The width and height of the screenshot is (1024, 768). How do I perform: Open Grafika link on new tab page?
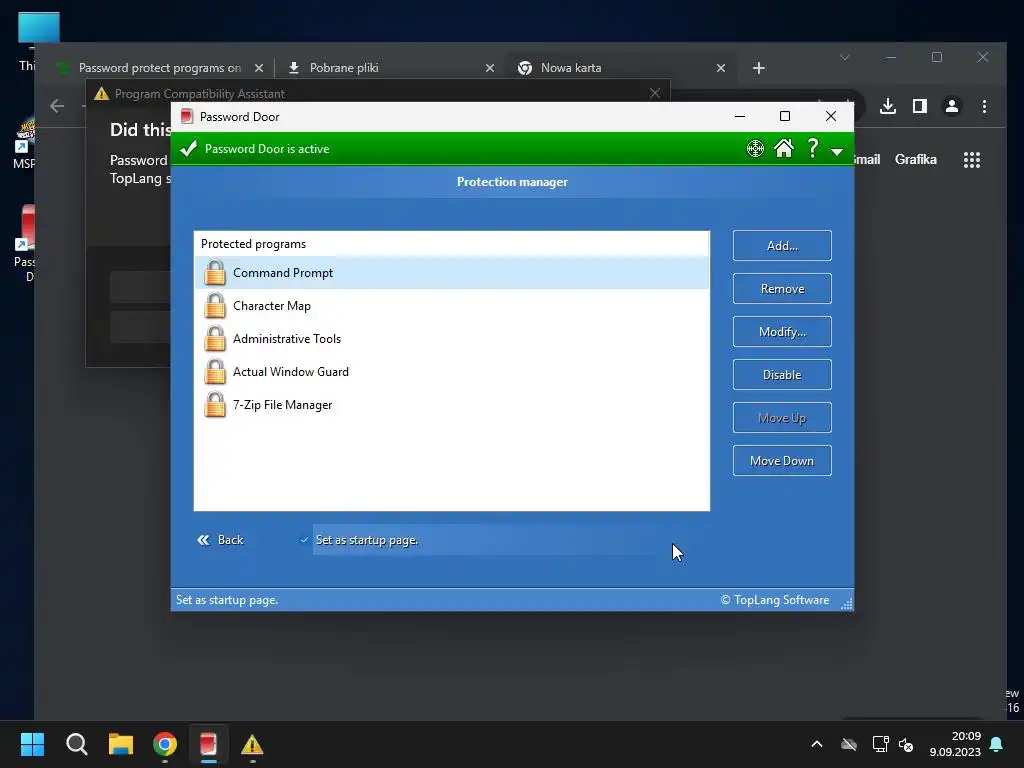(916, 159)
